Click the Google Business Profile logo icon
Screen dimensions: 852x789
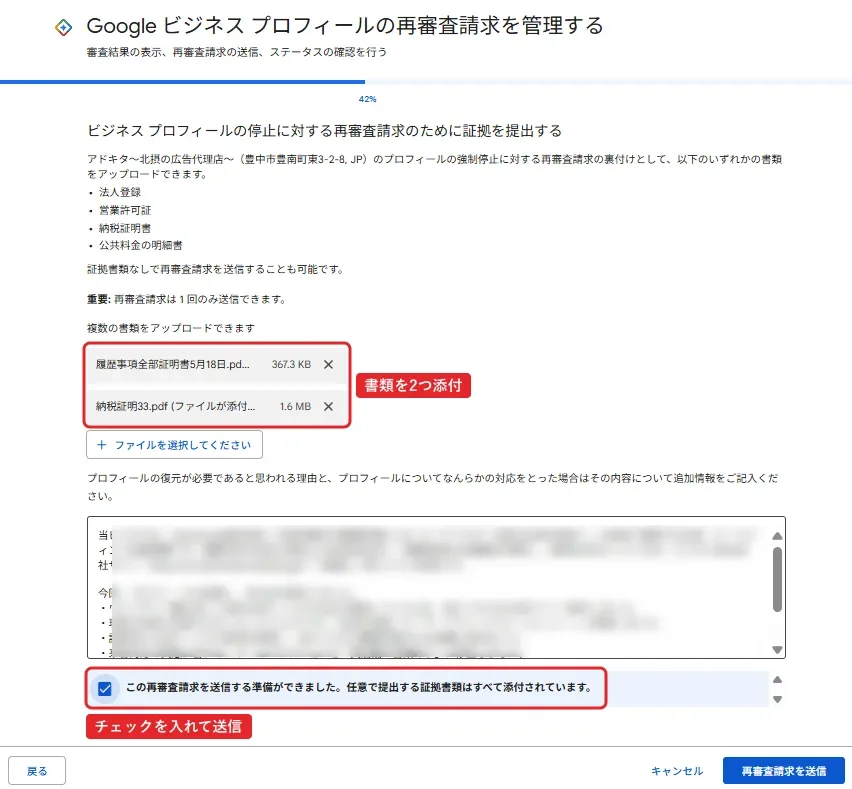[x=64, y=27]
